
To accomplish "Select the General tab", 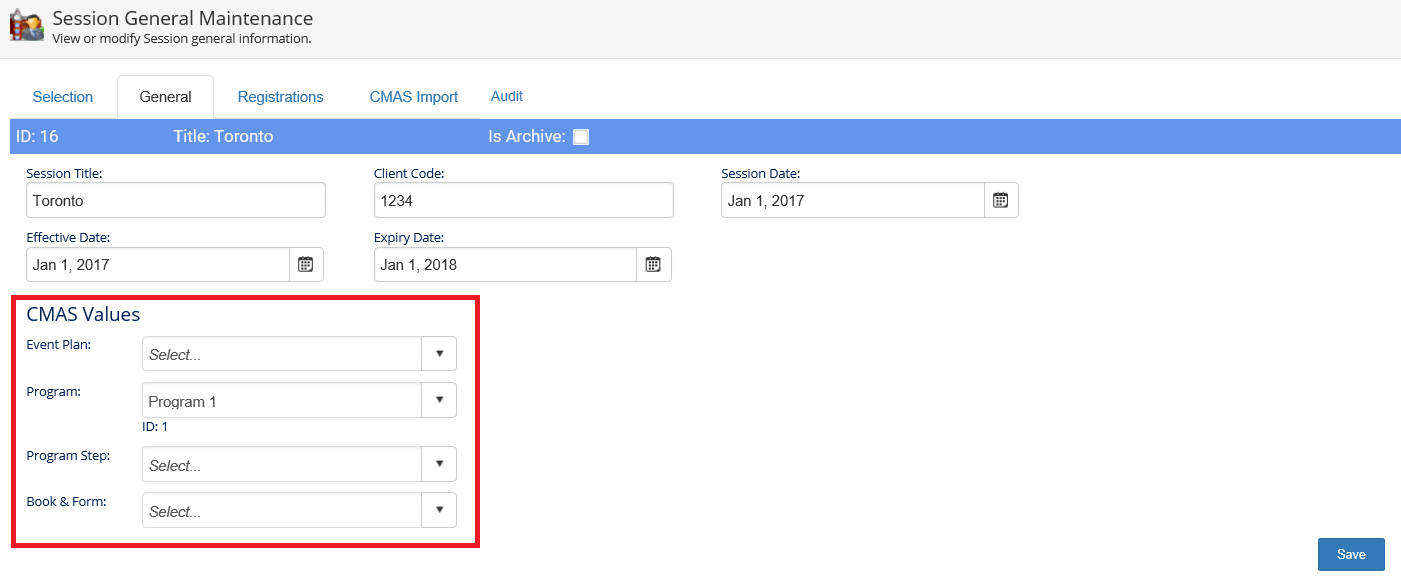I will coord(166,97).
